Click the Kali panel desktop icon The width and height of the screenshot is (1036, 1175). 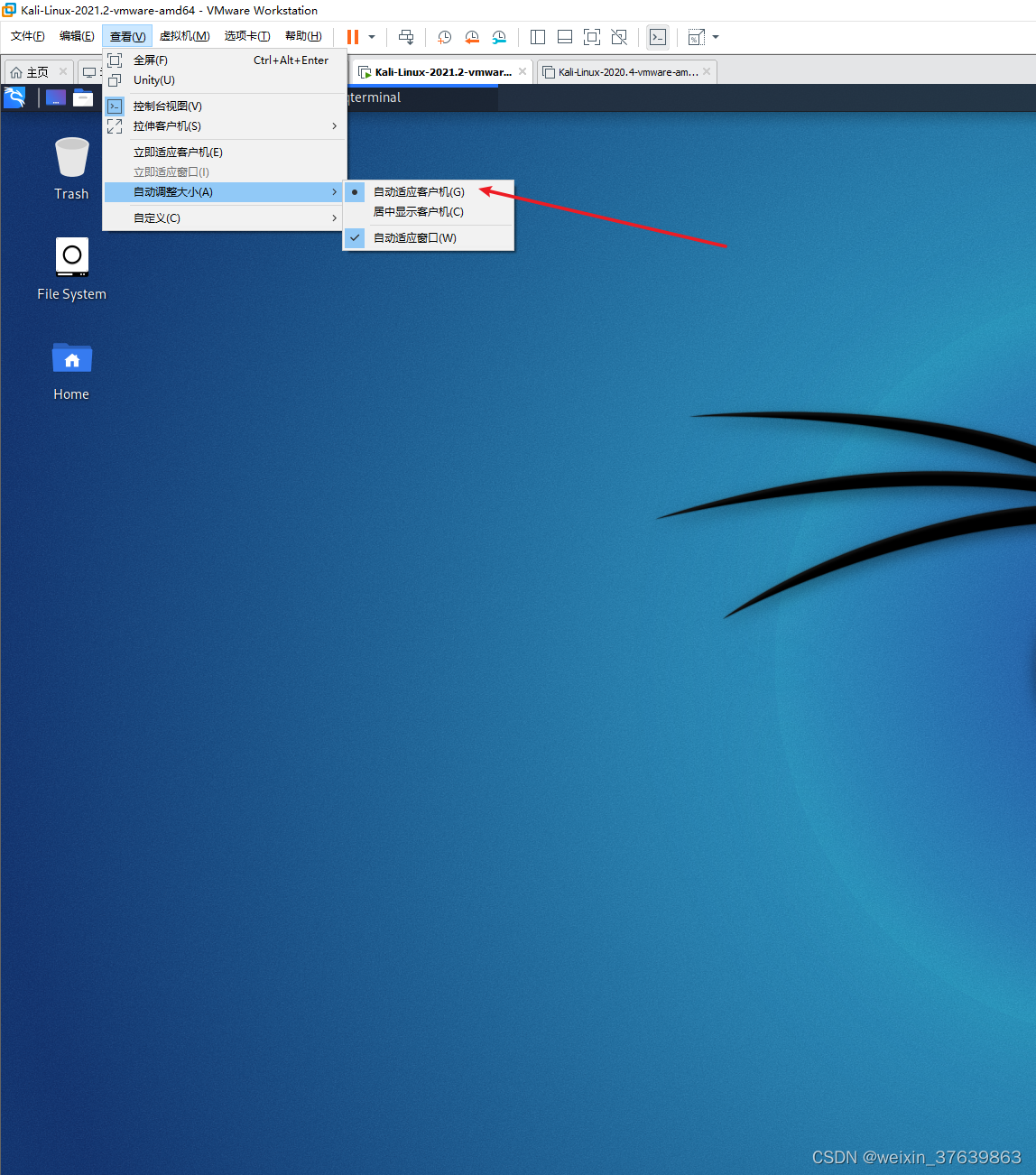coord(56,97)
